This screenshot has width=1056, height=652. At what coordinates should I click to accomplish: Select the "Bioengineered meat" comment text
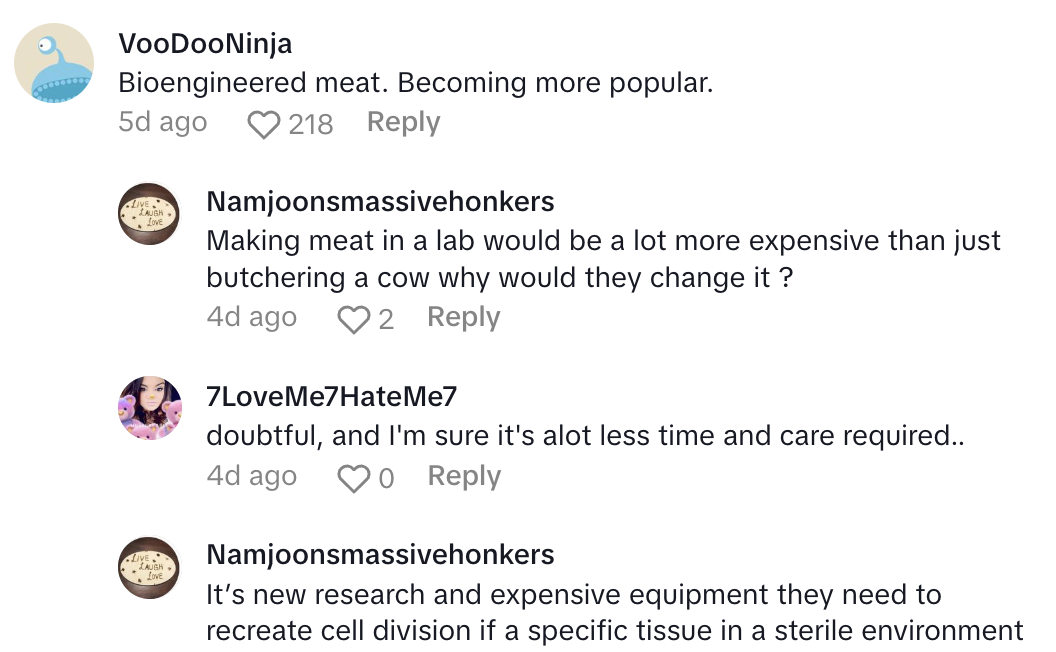[x=415, y=83]
